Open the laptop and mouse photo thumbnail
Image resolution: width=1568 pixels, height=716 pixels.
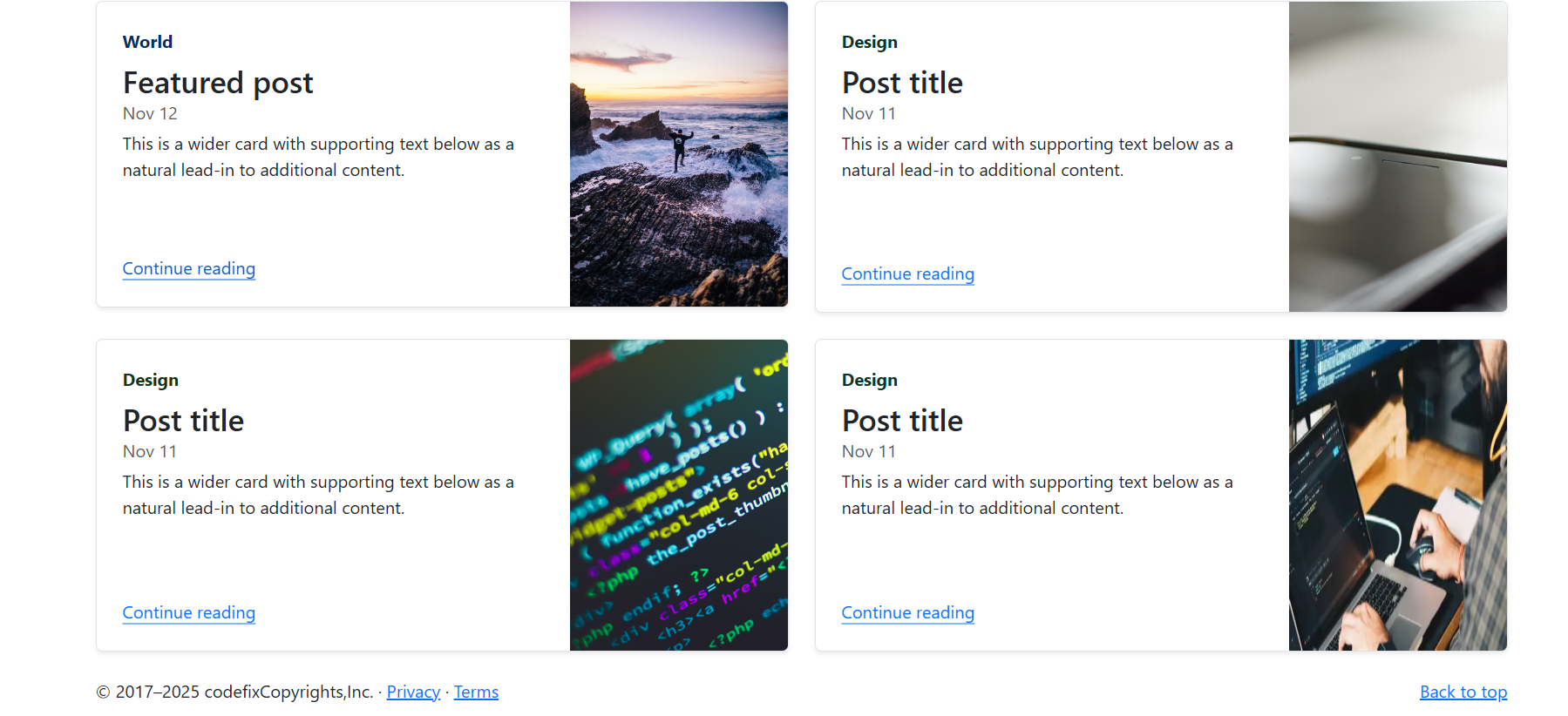(x=1397, y=495)
